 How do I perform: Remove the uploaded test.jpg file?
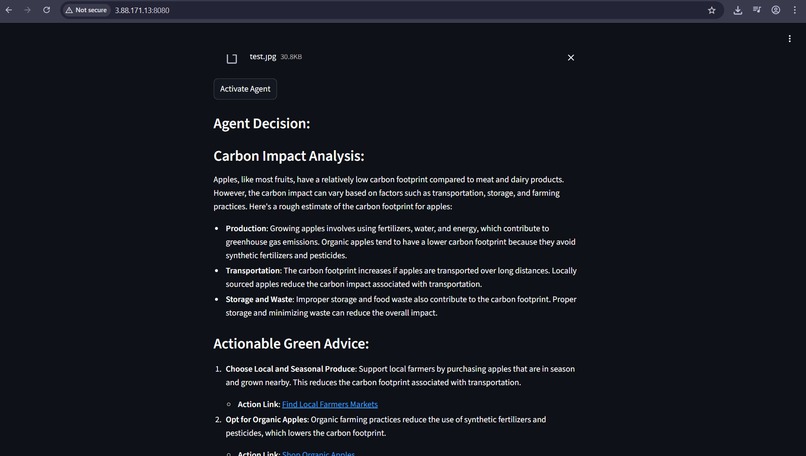571,58
